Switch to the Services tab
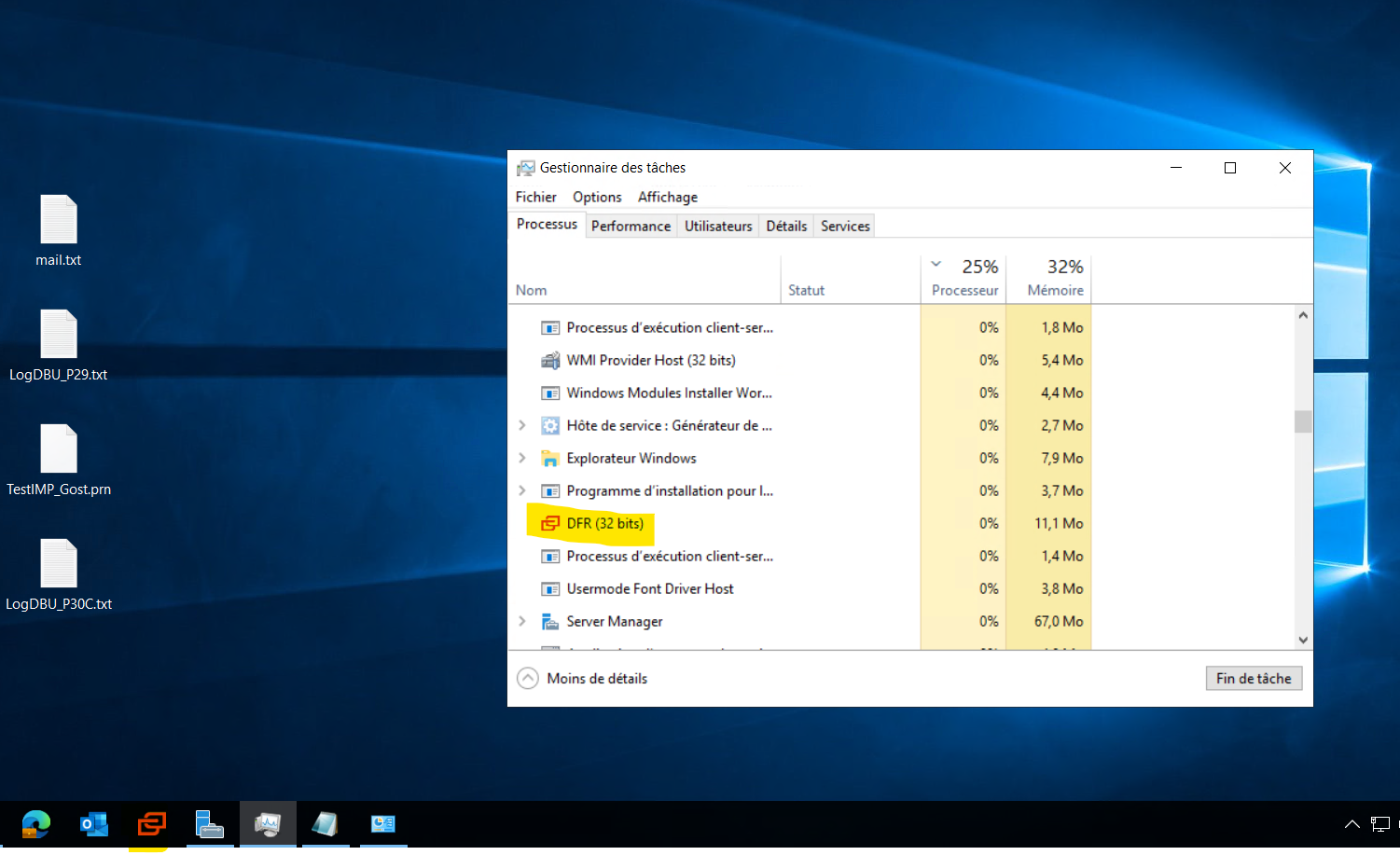Screen dimensions: 1400x855 pos(845,226)
